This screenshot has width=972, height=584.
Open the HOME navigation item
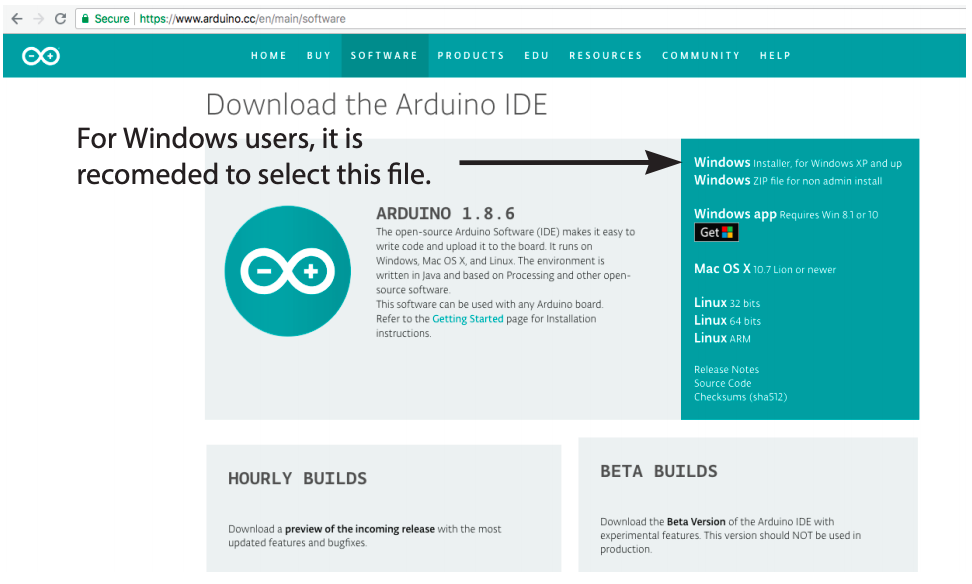[268, 56]
